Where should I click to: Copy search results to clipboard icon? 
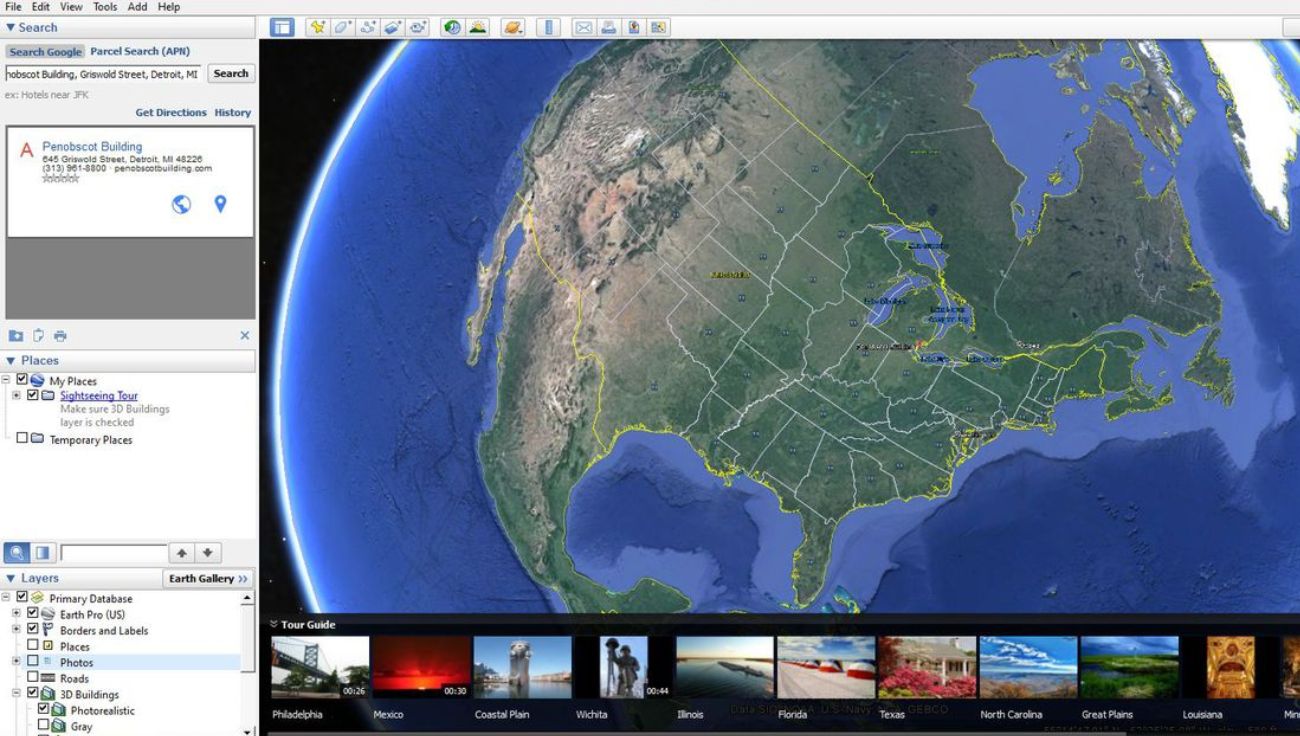[38, 336]
